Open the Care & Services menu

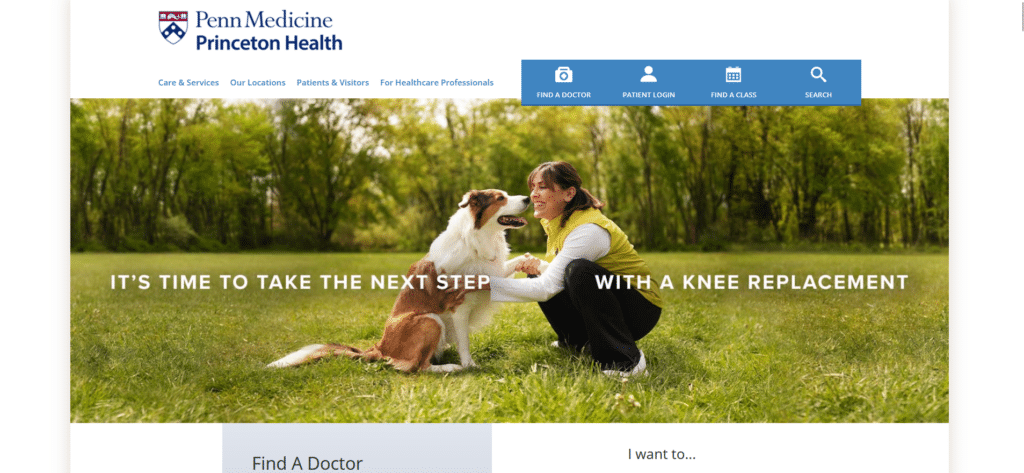(189, 83)
